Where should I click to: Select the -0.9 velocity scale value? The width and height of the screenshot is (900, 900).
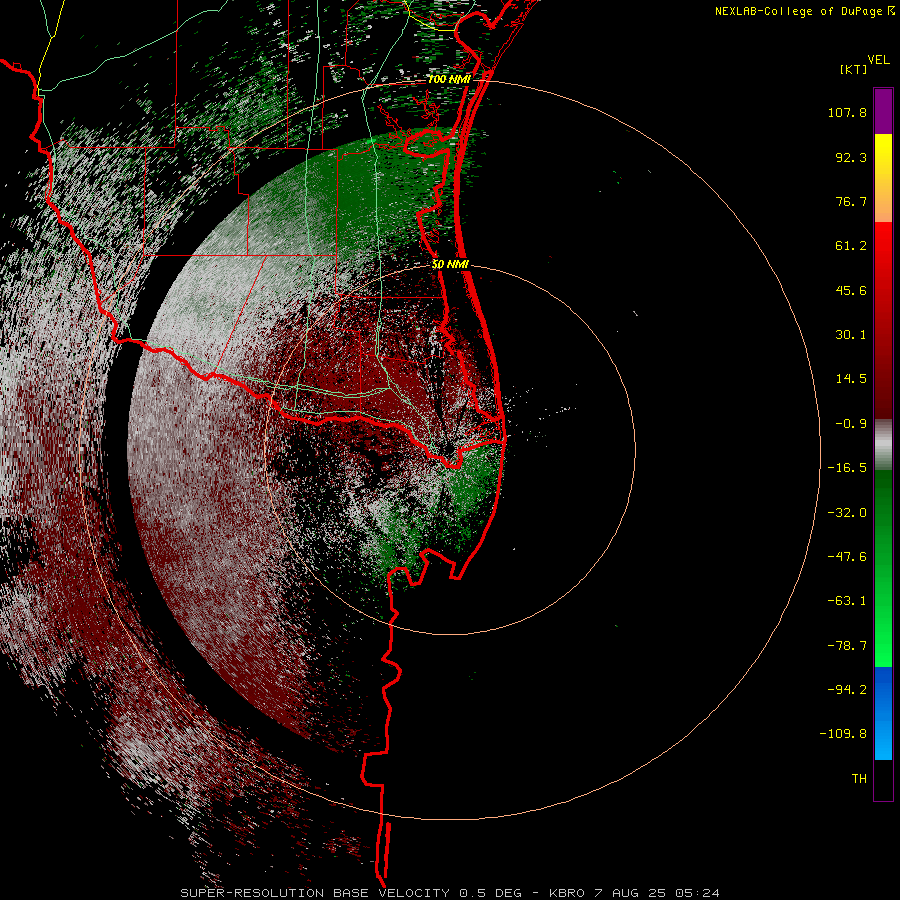851,424
